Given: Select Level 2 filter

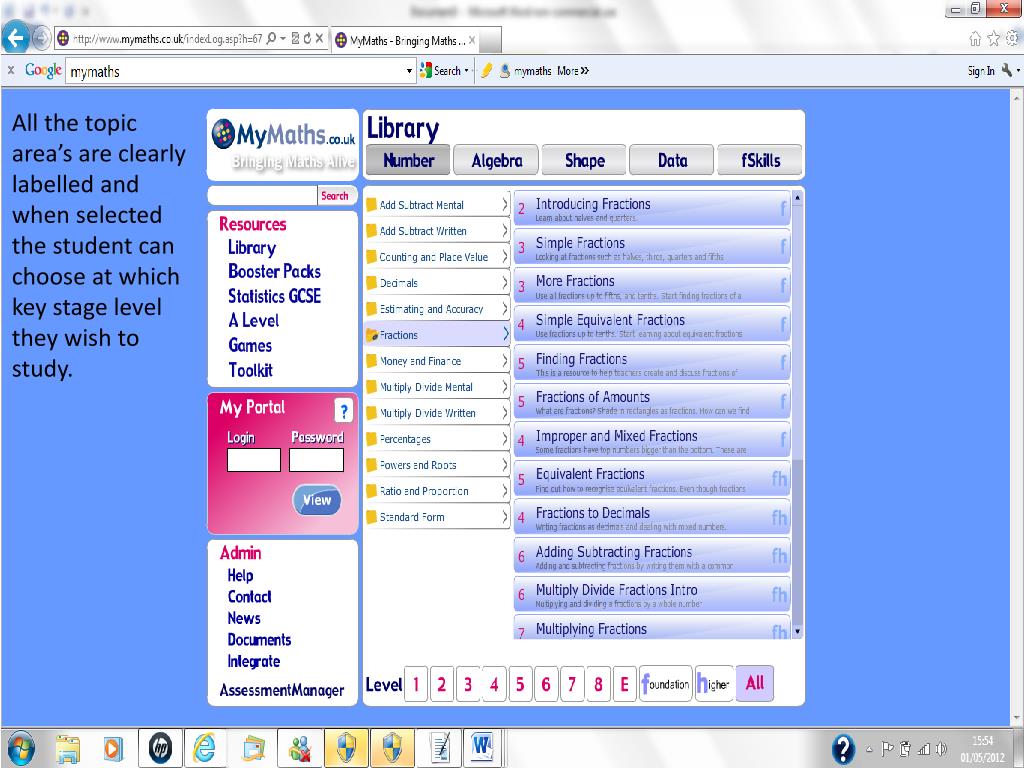Looking at the screenshot, I should [441, 684].
